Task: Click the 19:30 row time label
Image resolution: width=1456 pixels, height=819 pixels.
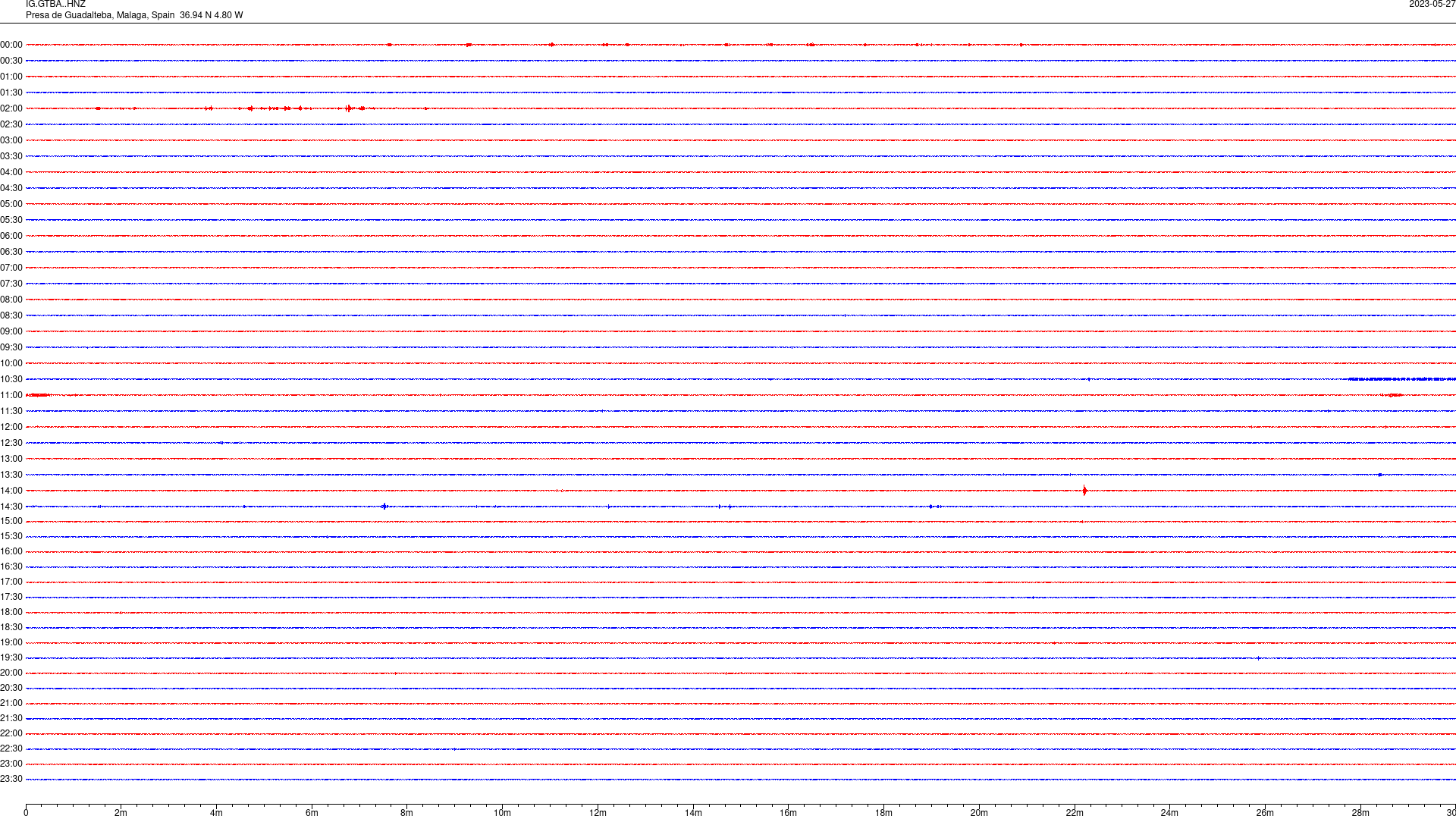Action: pos(11,657)
